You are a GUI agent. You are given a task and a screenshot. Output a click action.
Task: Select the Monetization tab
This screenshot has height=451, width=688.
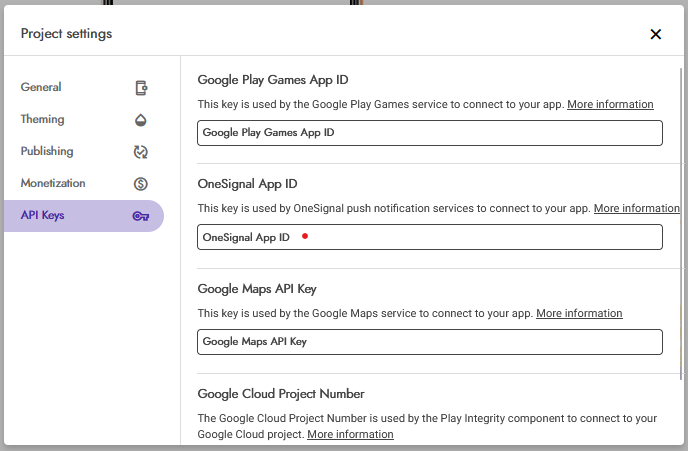point(53,184)
